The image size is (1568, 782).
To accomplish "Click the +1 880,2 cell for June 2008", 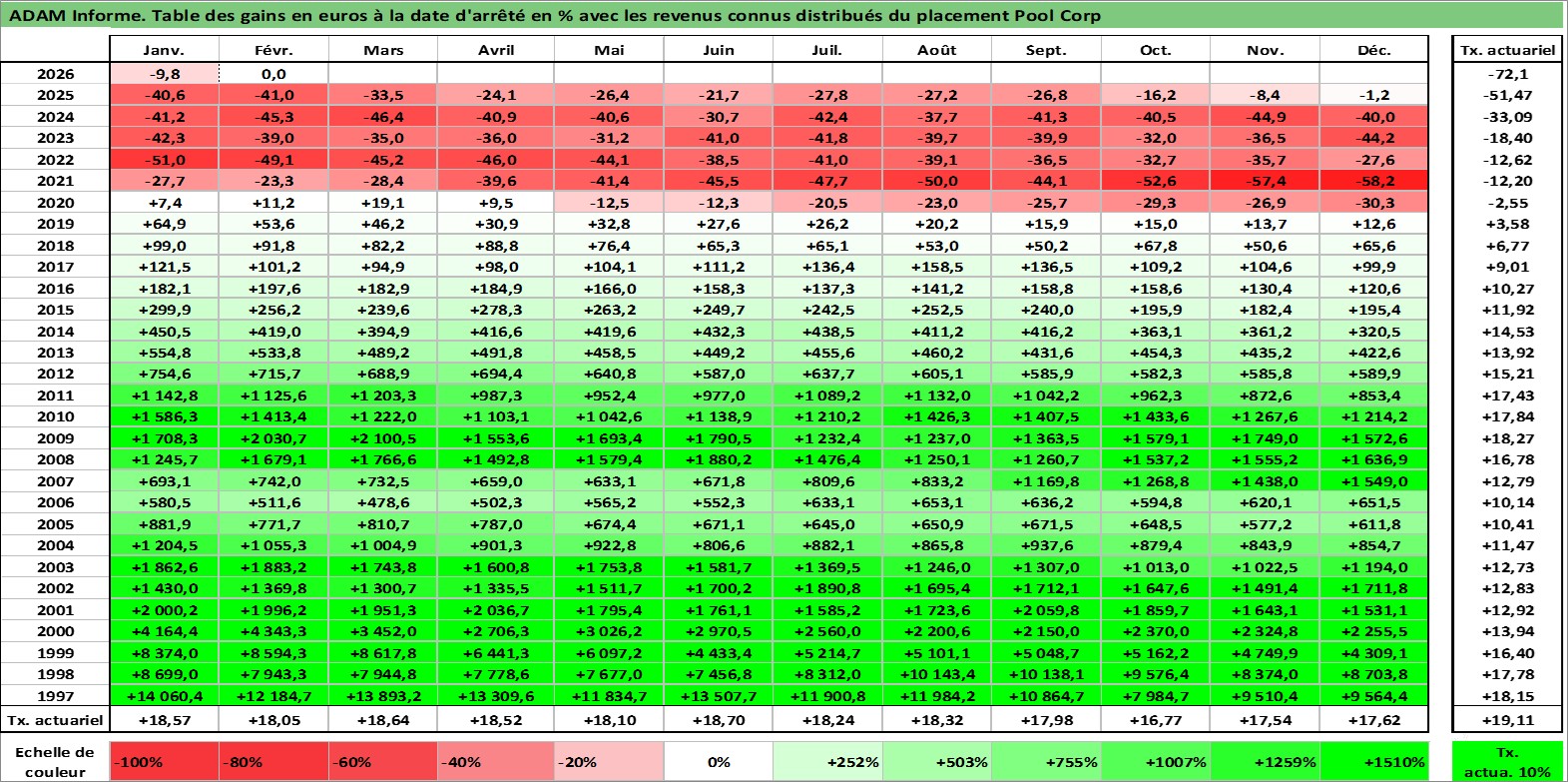I will pos(719,459).
